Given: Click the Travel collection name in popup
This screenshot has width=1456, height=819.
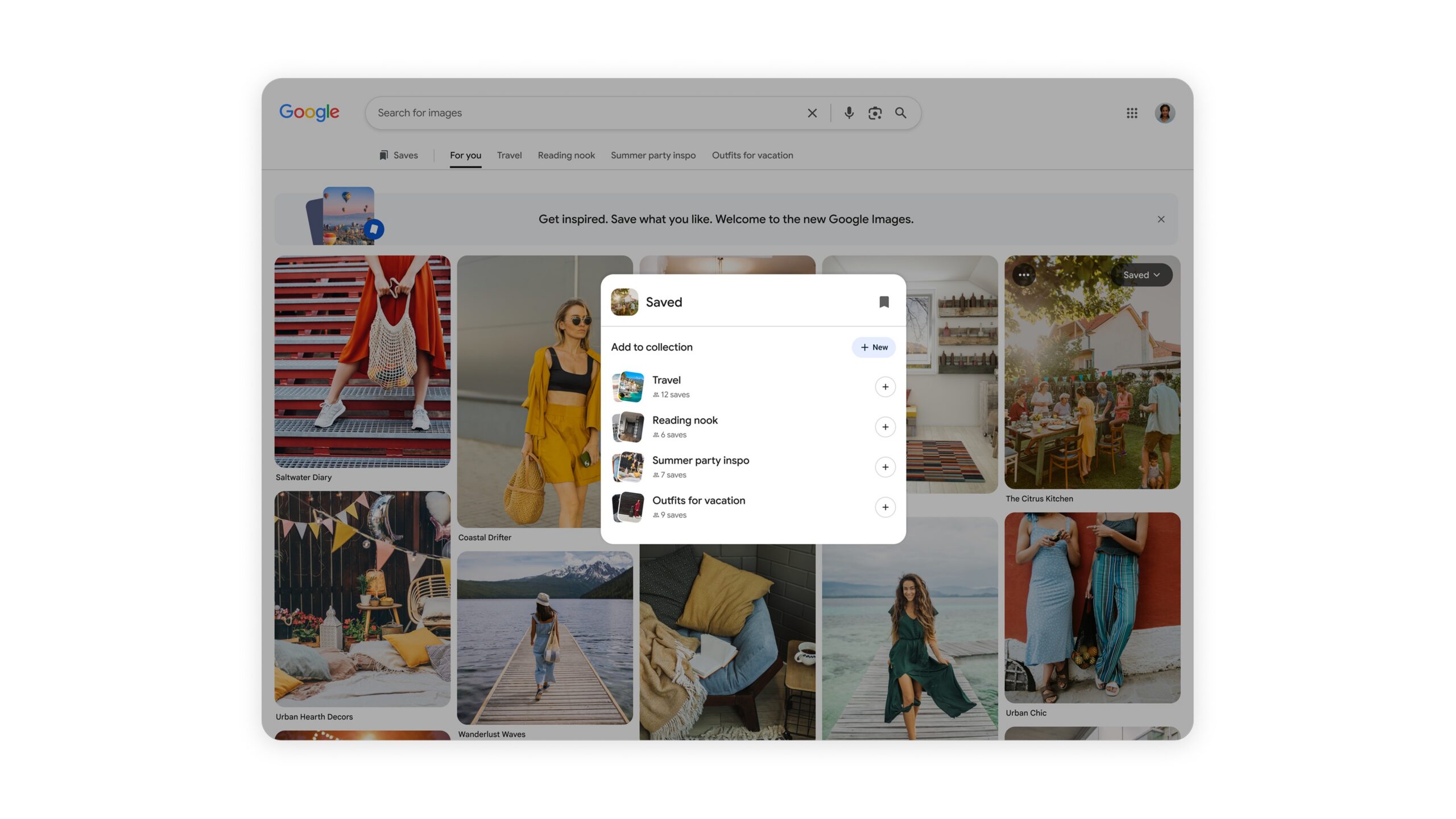Looking at the screenshot, I should coord(666,380).
